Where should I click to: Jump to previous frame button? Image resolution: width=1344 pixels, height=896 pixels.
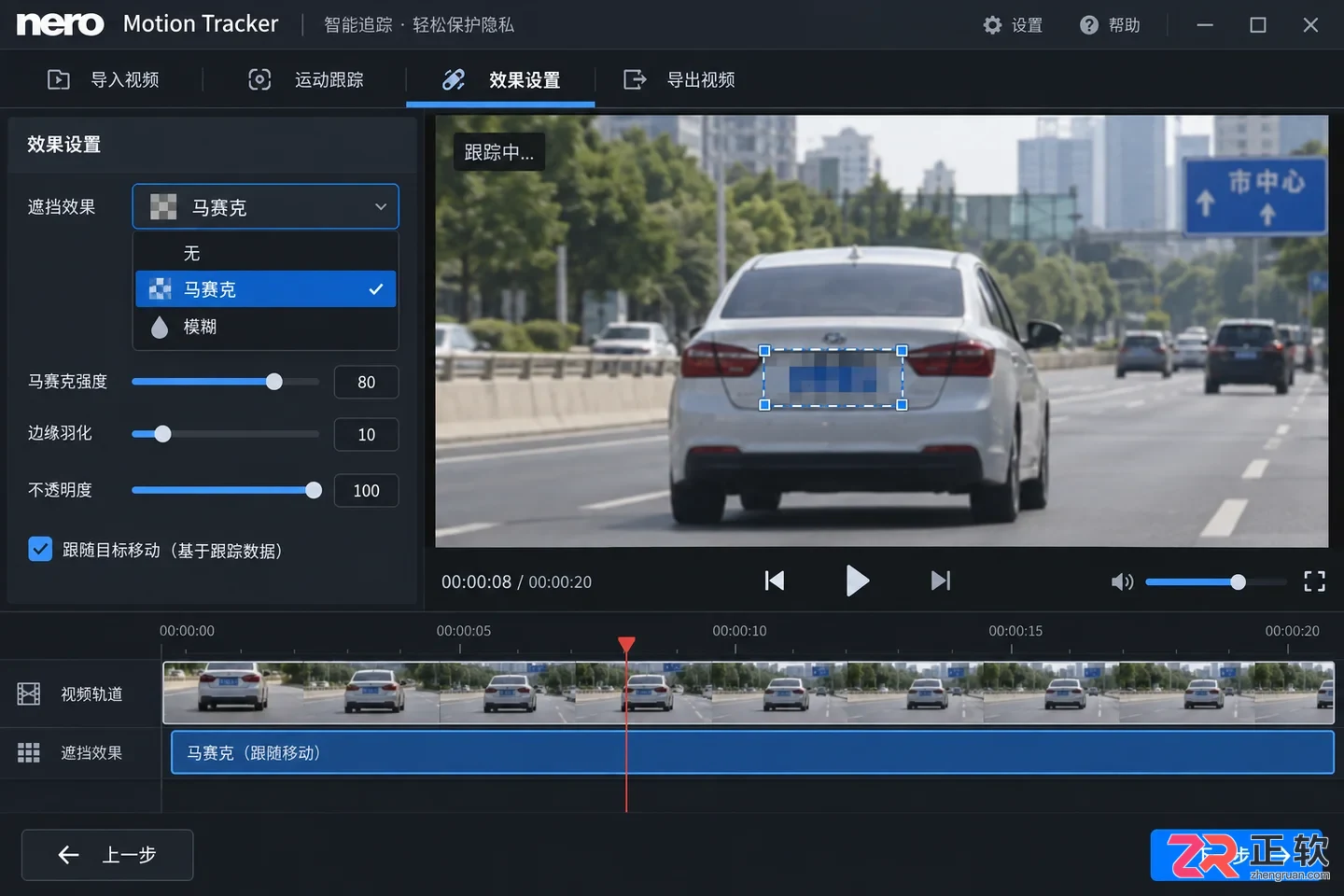[775, 581]
